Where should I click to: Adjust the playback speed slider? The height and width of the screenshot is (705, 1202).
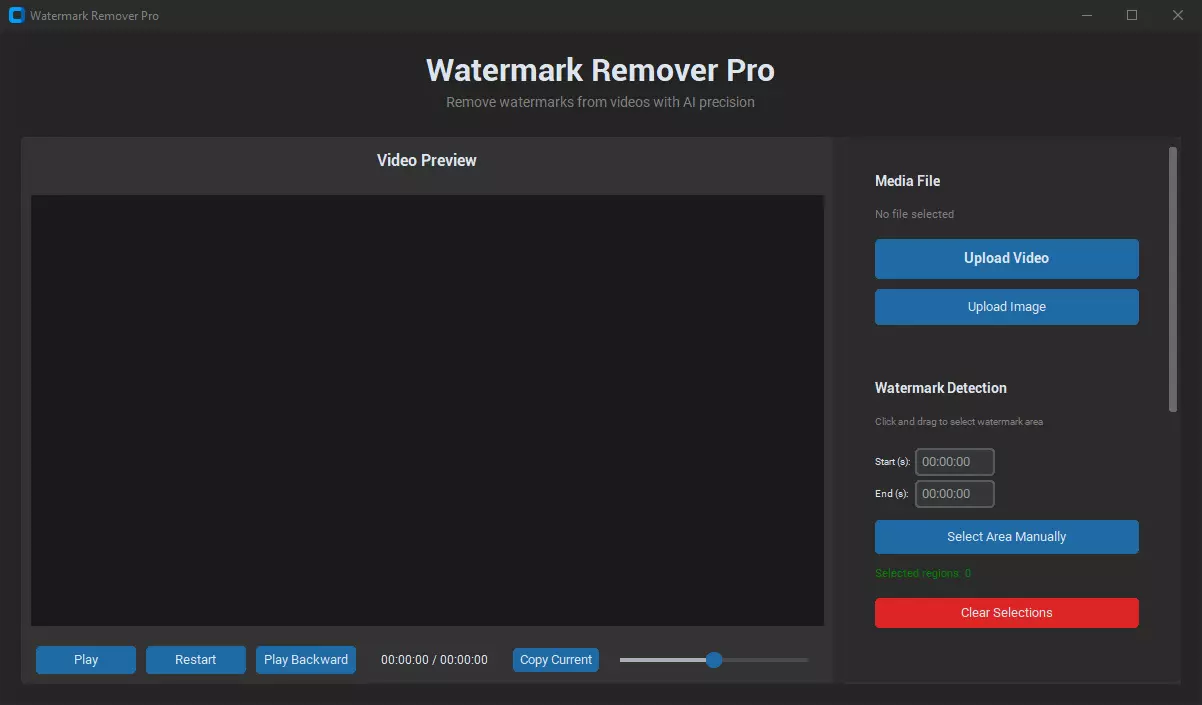tap(713, 659)
